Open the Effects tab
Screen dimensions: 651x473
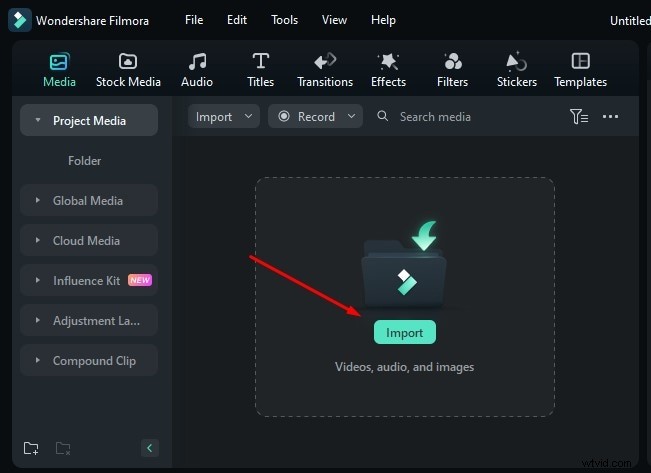click(388, 70)
